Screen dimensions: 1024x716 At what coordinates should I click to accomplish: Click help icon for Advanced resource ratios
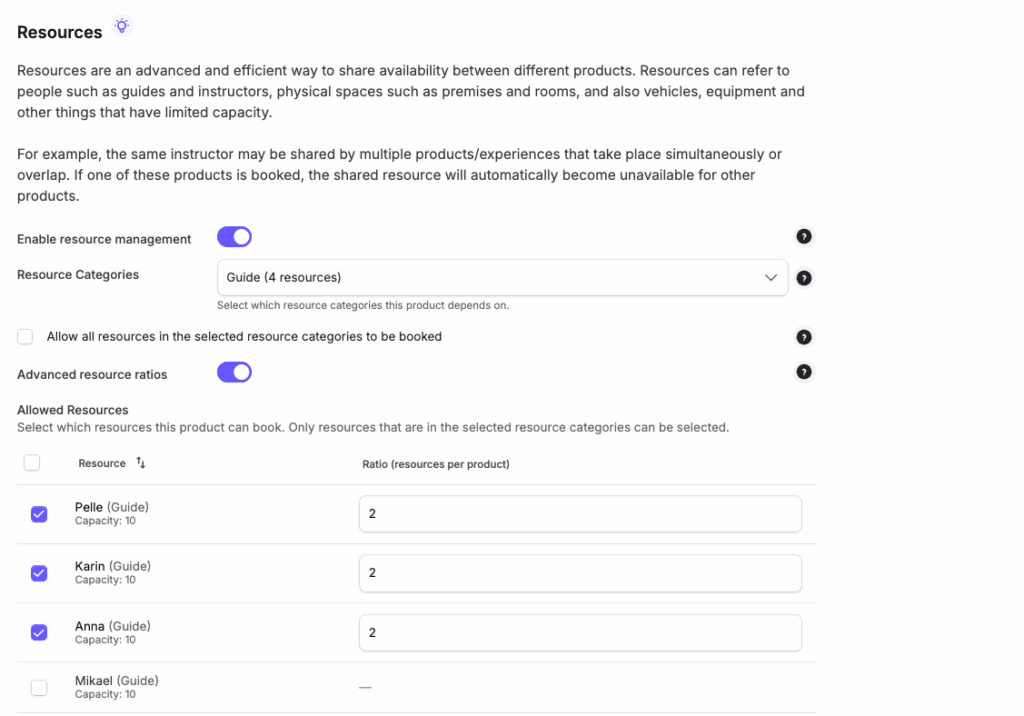click(x=804, y=372)
